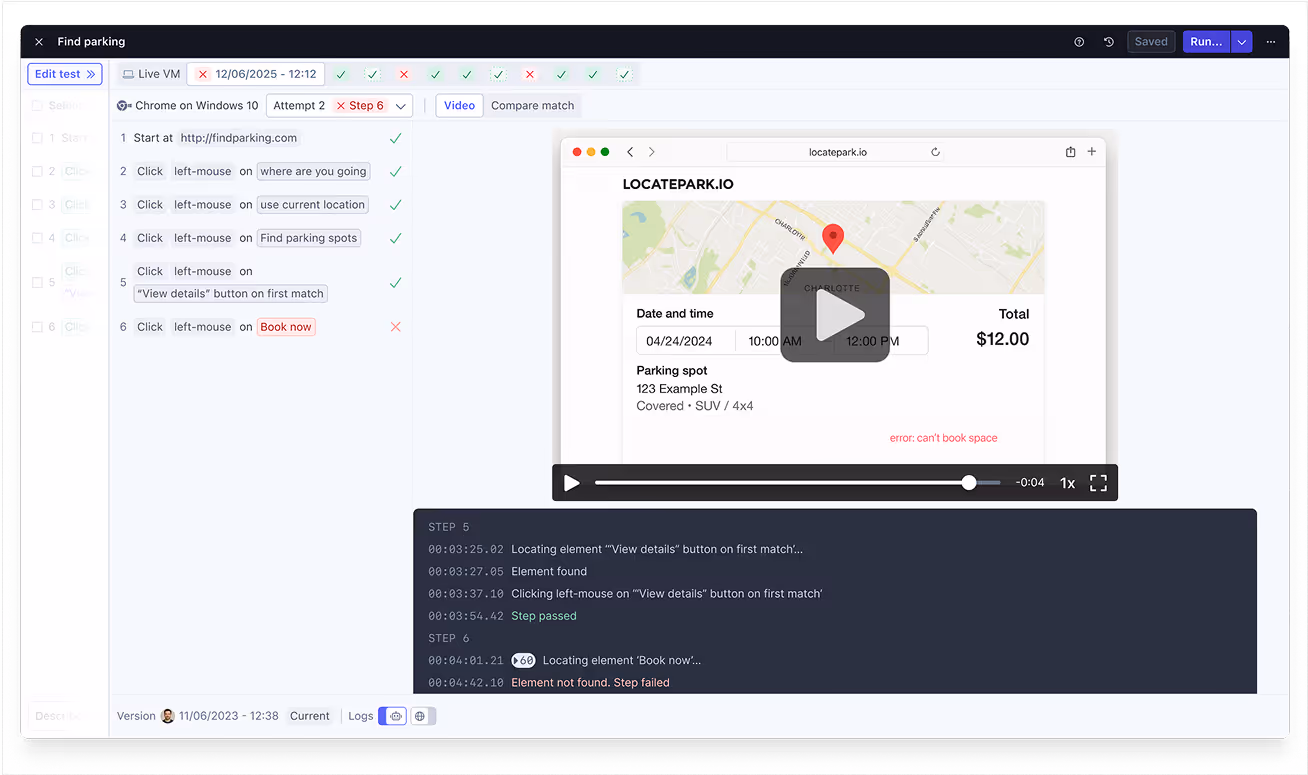Click the 11/06/2023 - 12:38 version label
Image resolution: width=1308 pixels, height=775 pixels.
(229, 716)
